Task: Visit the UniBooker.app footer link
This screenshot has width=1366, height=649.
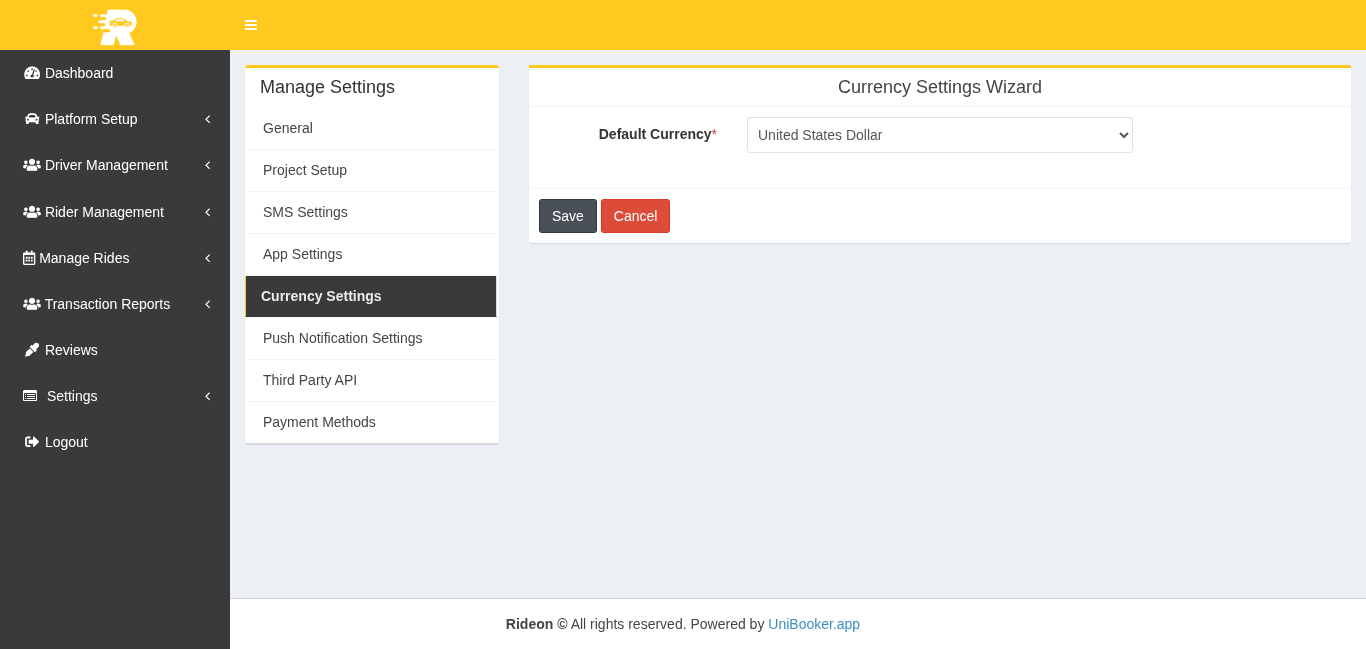Action: pyautogui.click(x=813, y=624)
